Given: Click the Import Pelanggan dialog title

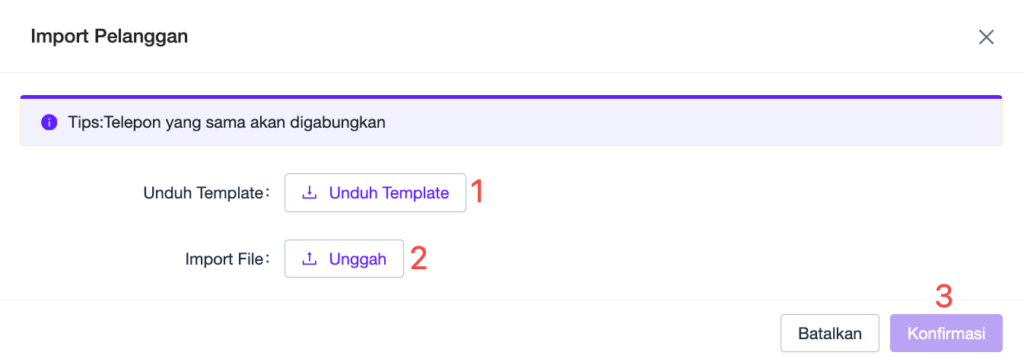Looking at the screenshot, I should [x=109, y=37].
